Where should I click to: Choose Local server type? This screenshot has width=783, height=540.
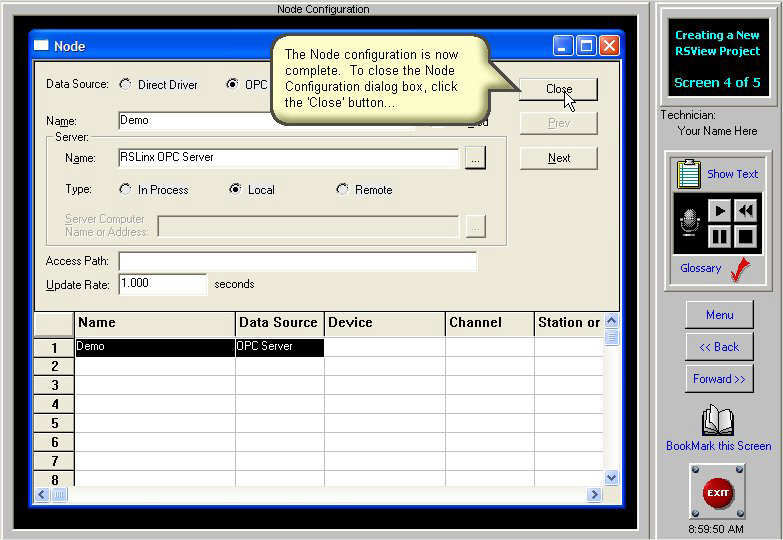pyautogui.click(x=235, y=189)
